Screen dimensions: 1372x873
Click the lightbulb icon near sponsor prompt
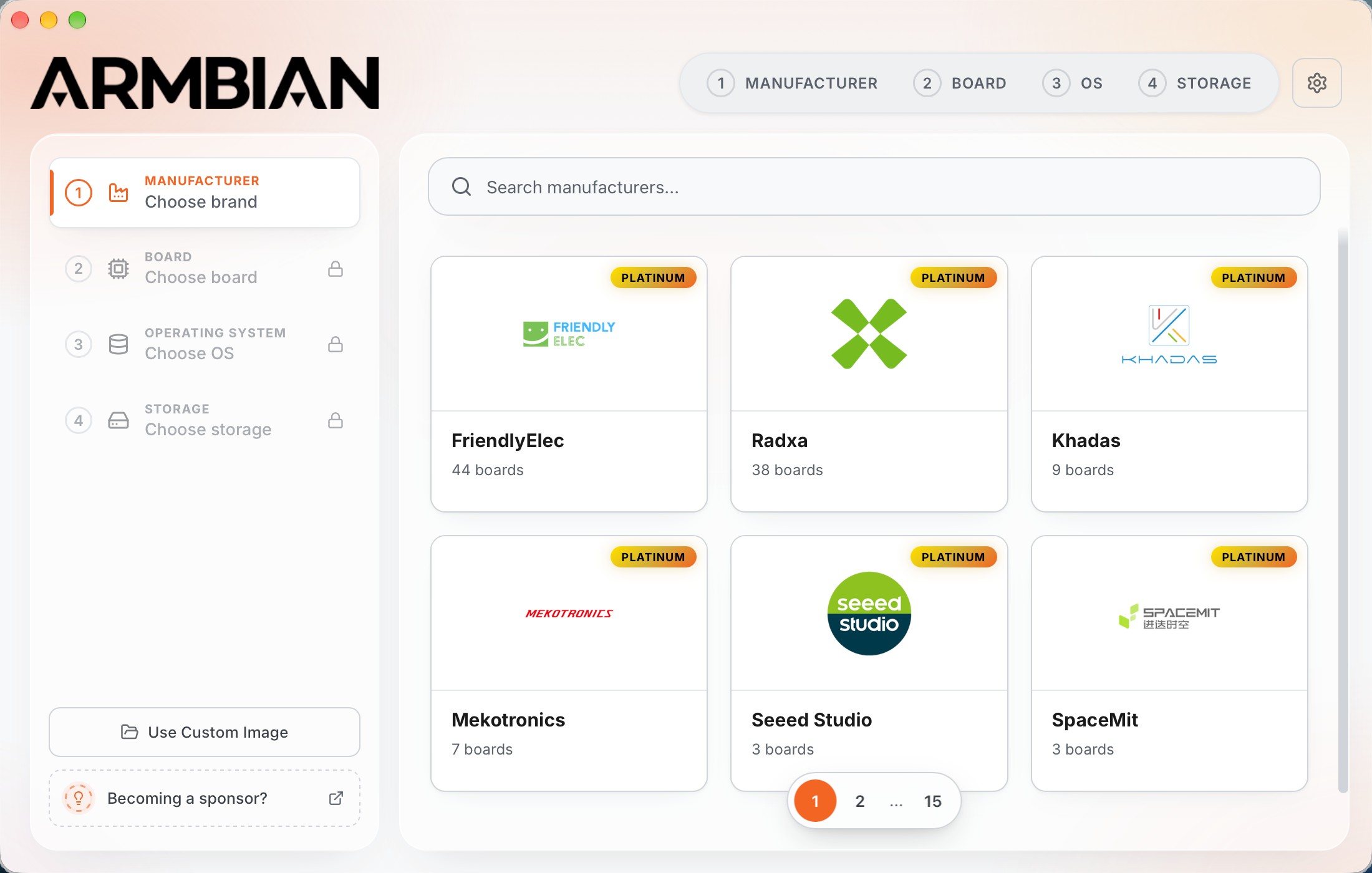79,798
